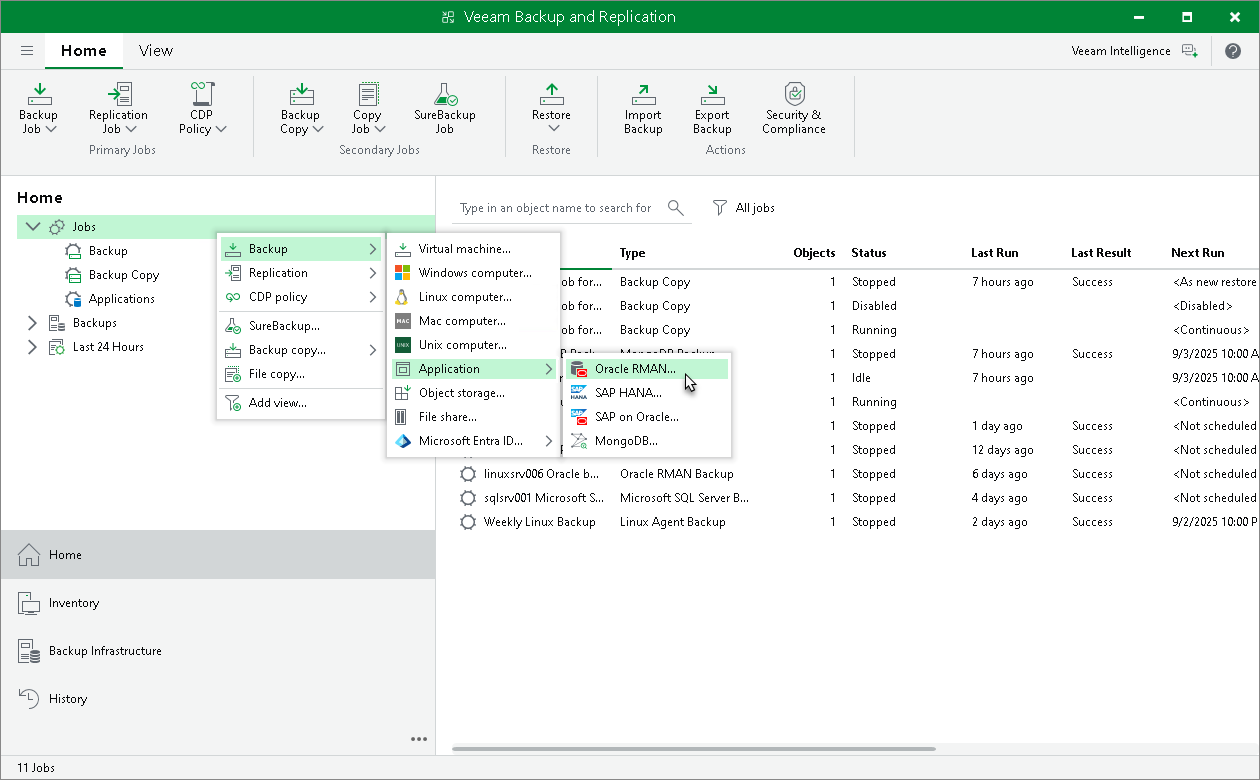Open the Home navigation pane
This screenshot has height=780, width=1260.
218,554
